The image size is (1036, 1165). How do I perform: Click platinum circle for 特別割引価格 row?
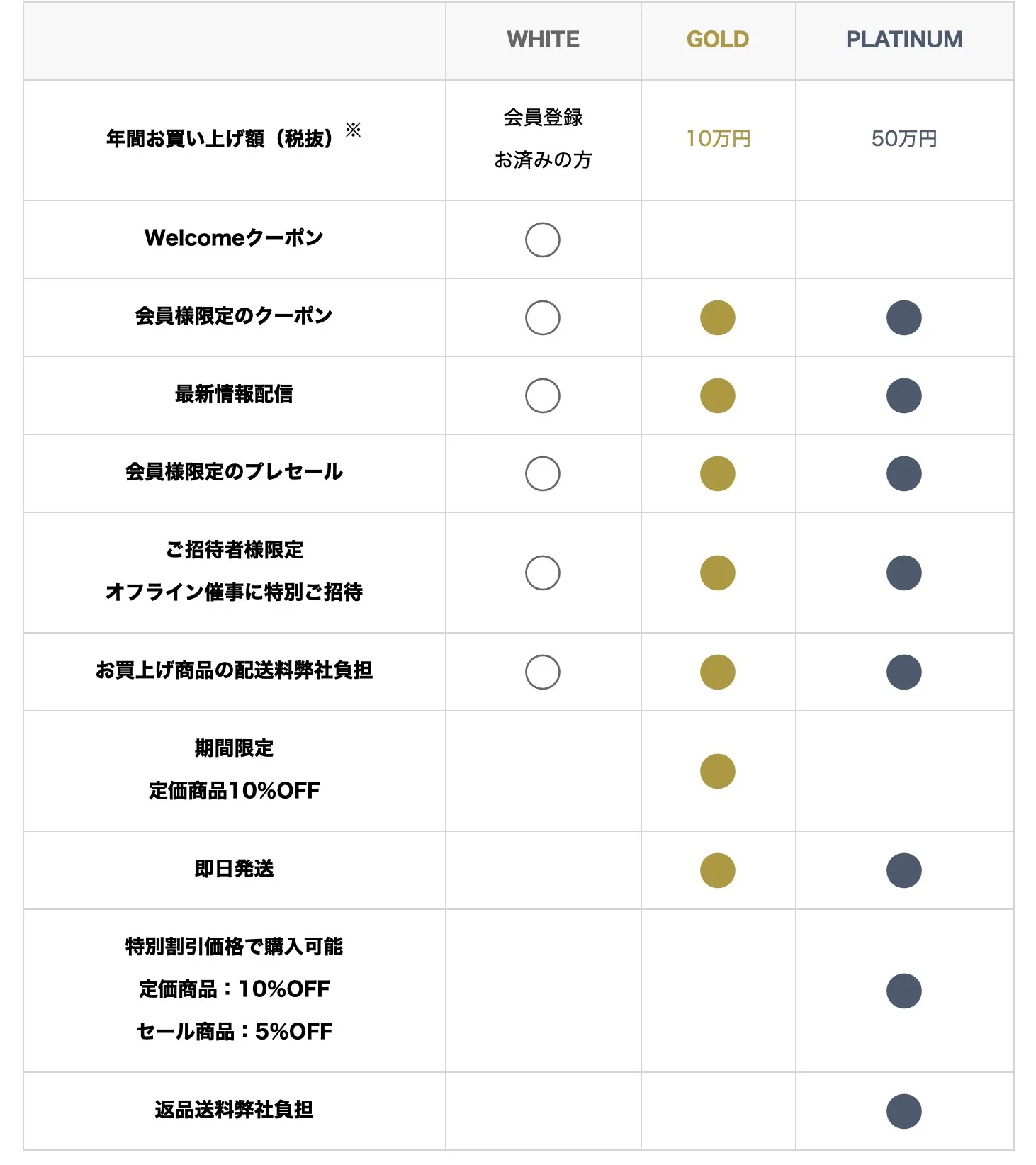904,991
